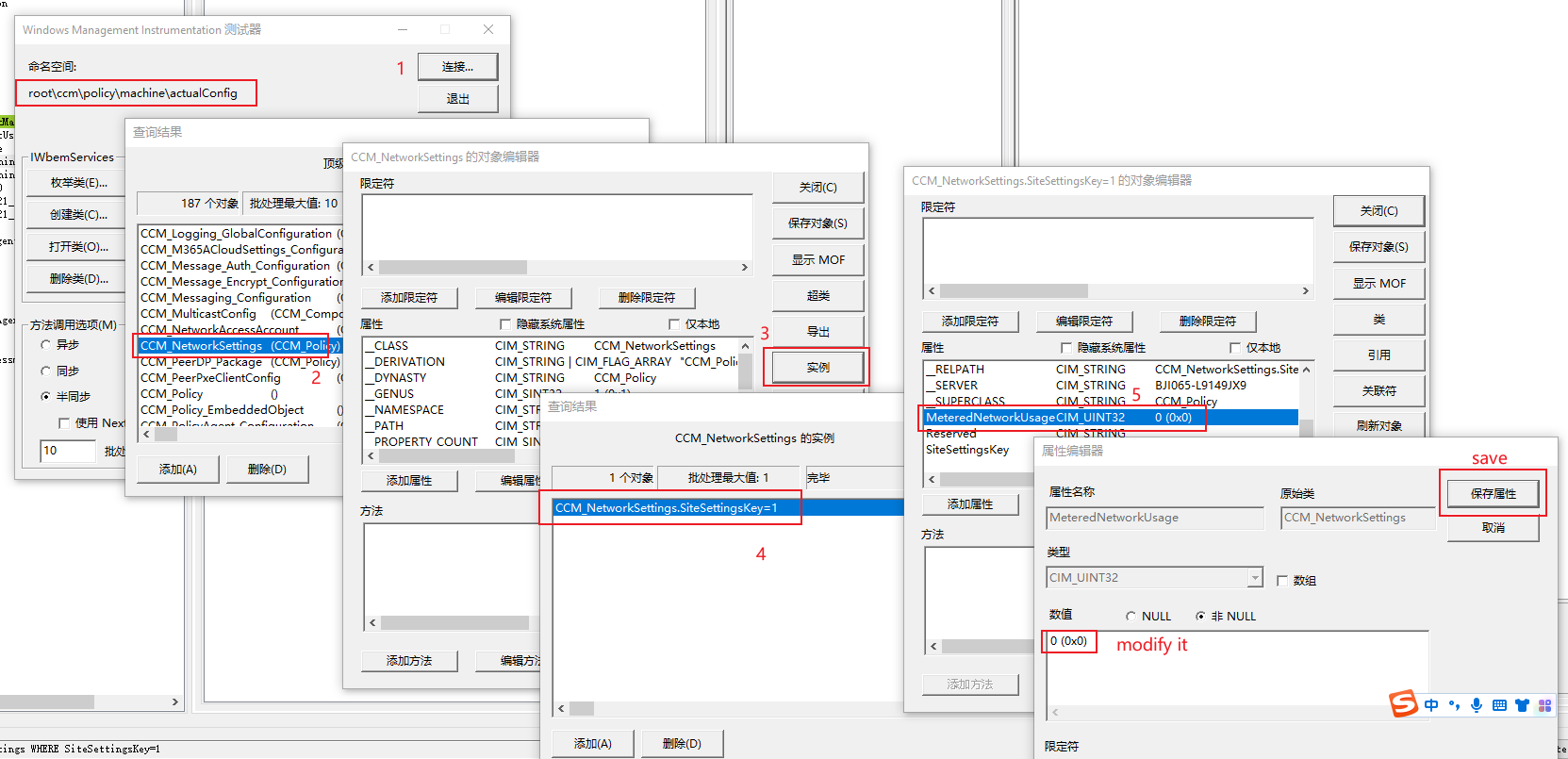Click 引用 button in instance editor
Viewport: 1568px width, 759px height.
pos(1378,355)
